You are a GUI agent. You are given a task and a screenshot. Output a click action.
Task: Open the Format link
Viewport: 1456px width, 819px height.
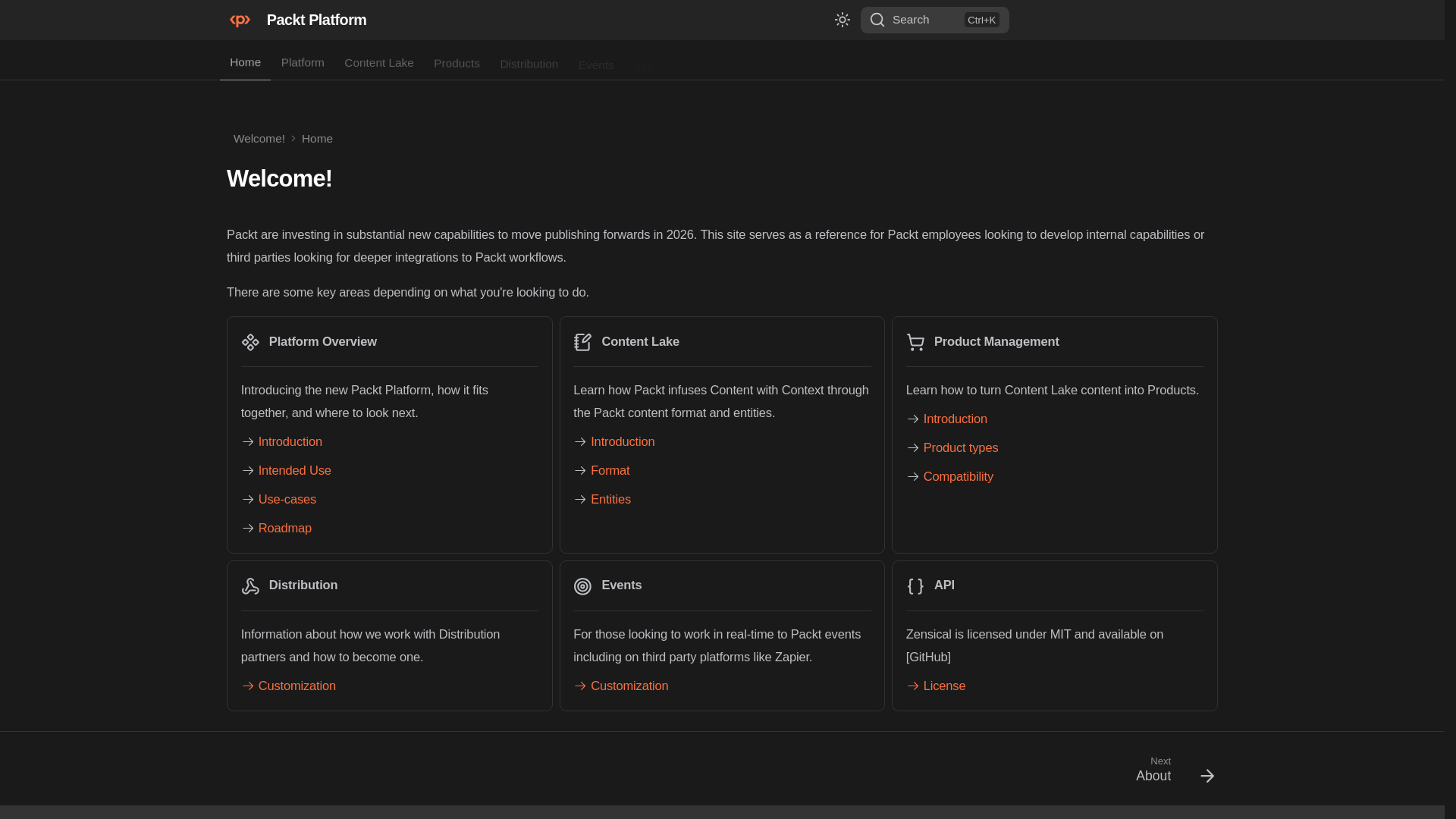click(610, 470)
